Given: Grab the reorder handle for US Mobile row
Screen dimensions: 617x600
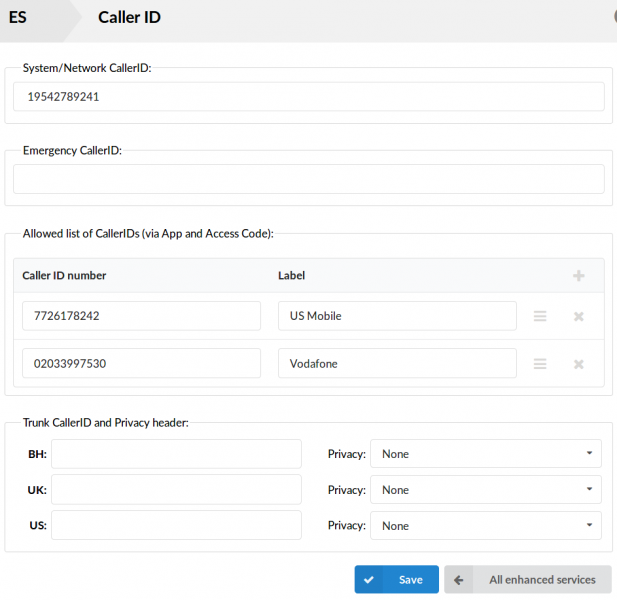Looking at the screenshot, I should pos(540,316).
